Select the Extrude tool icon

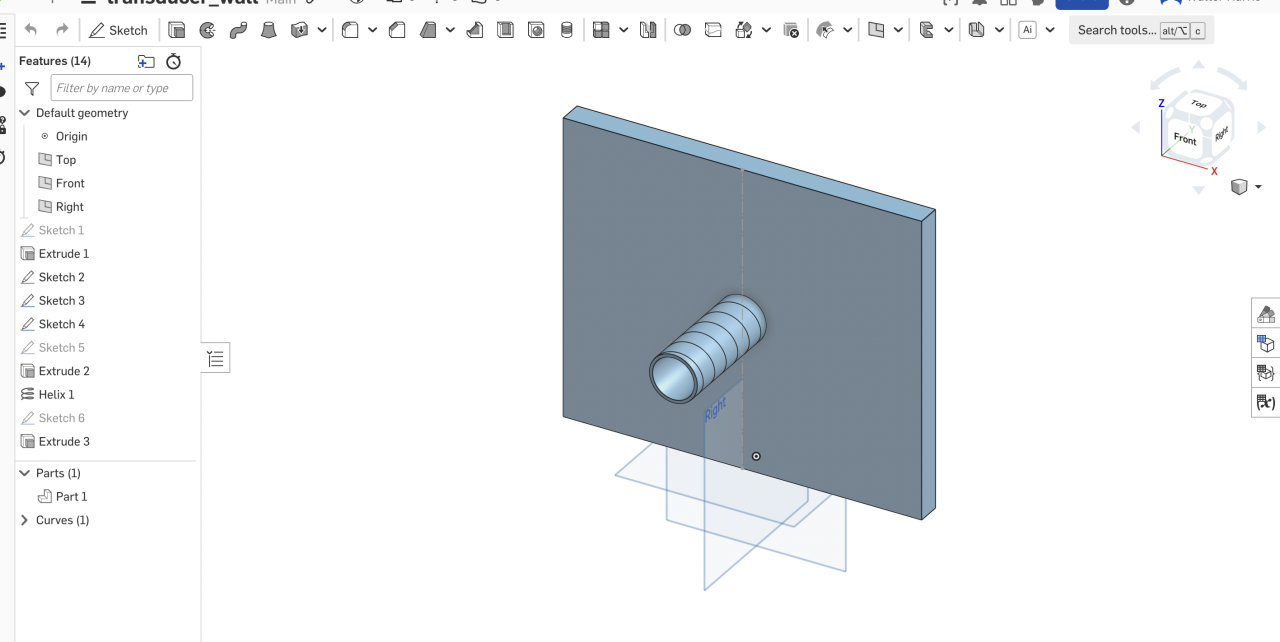pos(177,30)
